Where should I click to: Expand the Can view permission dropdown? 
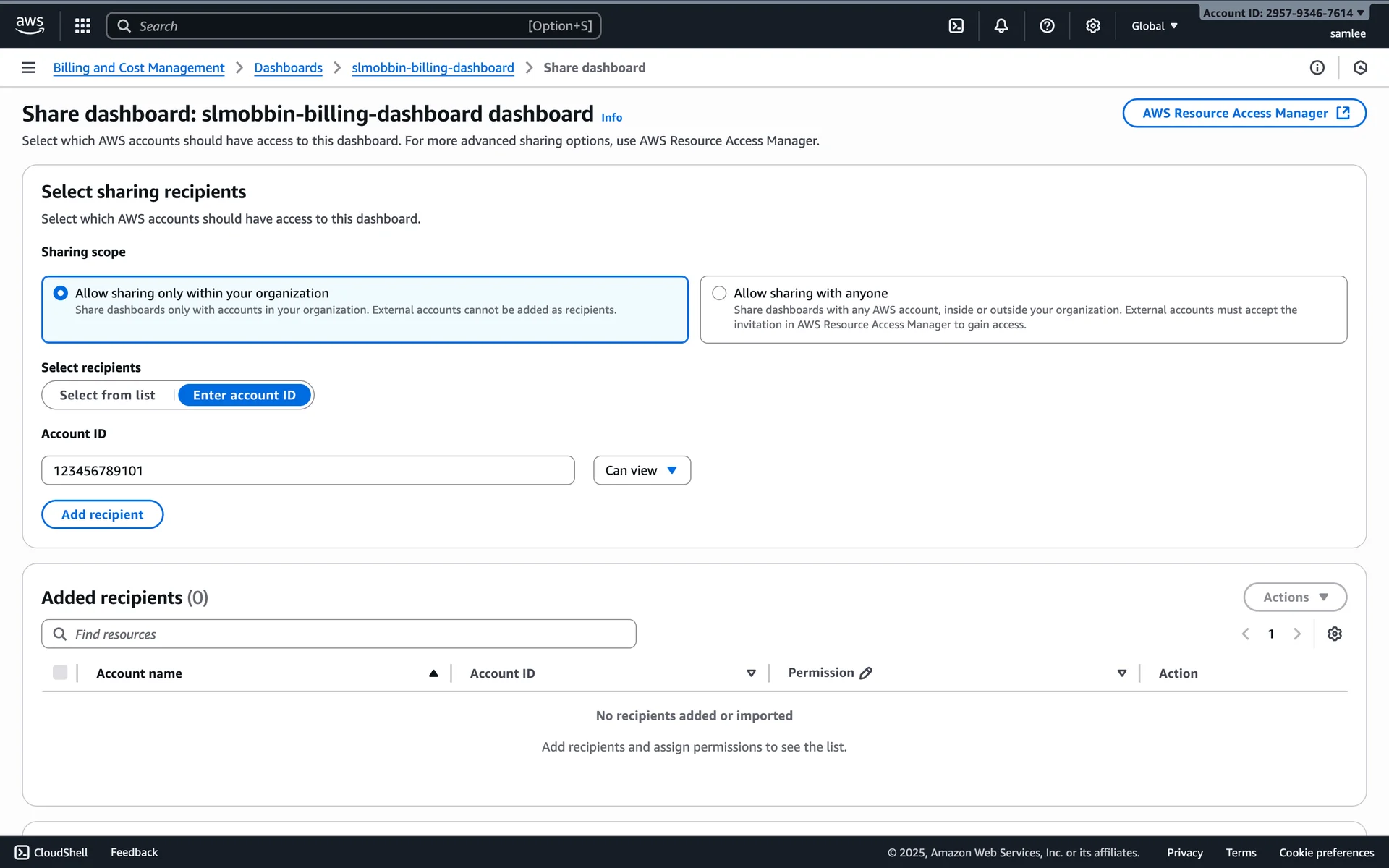[x=642, y=470]
